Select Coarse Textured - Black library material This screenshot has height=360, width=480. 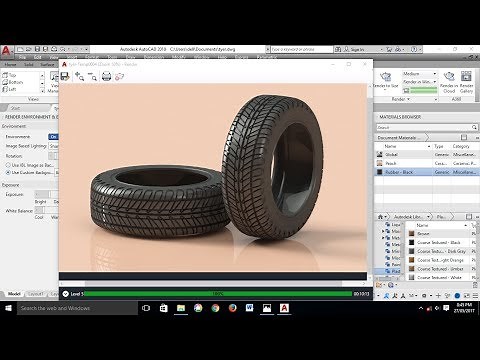click(x=441, y=243)
